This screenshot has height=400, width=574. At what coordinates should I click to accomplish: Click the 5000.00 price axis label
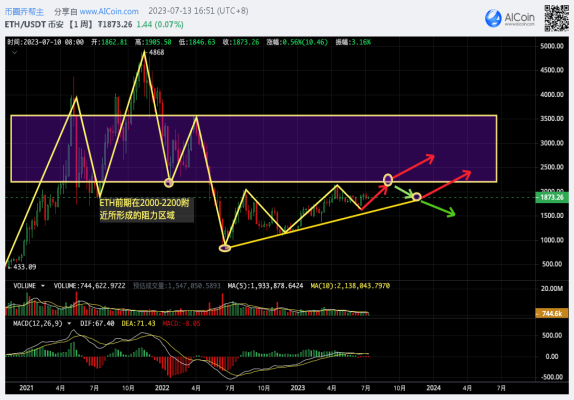552,46
